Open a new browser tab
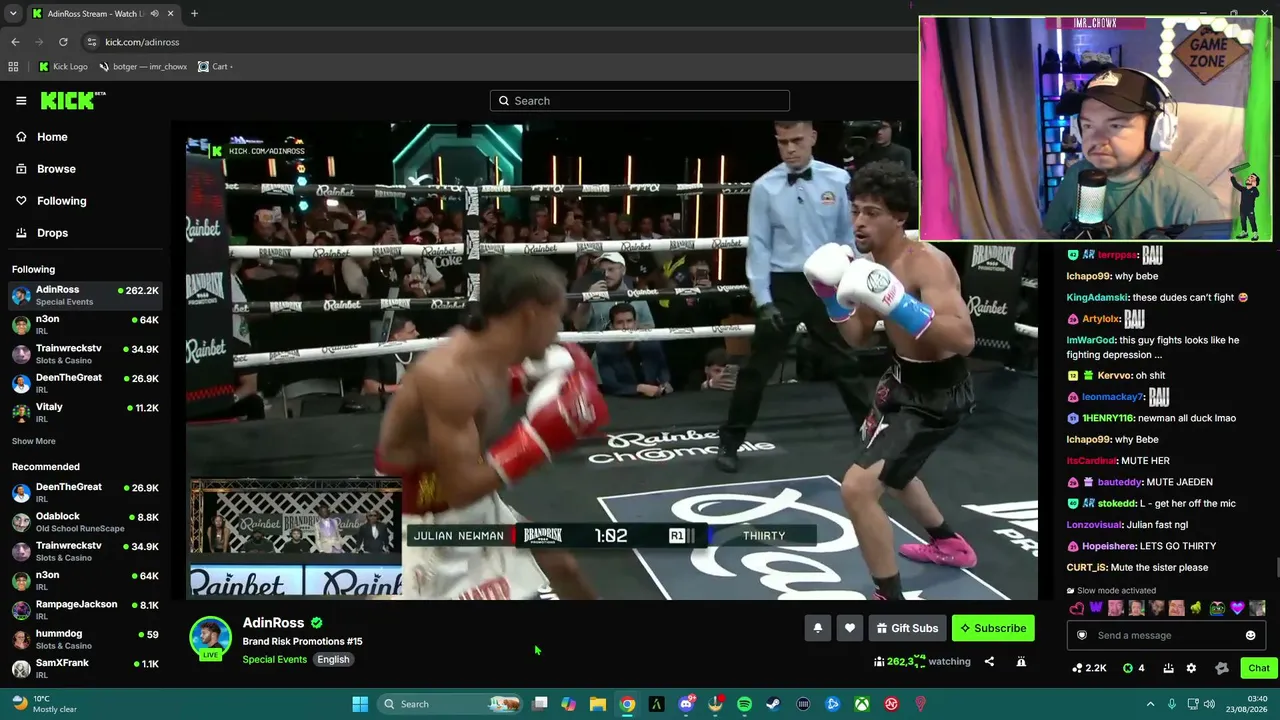 (x=194, y=14)
